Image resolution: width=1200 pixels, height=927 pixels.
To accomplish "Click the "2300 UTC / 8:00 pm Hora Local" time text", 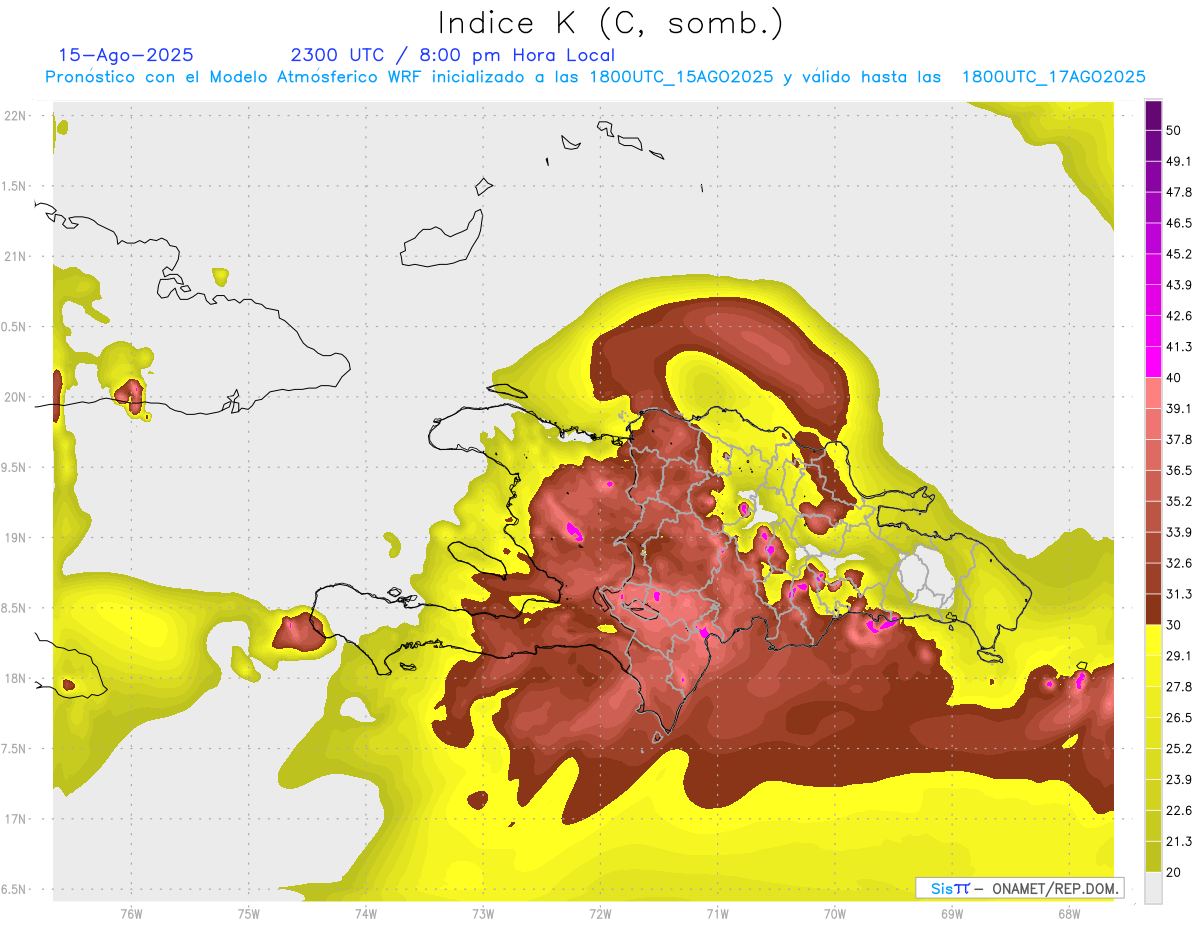I will point(453,55).
